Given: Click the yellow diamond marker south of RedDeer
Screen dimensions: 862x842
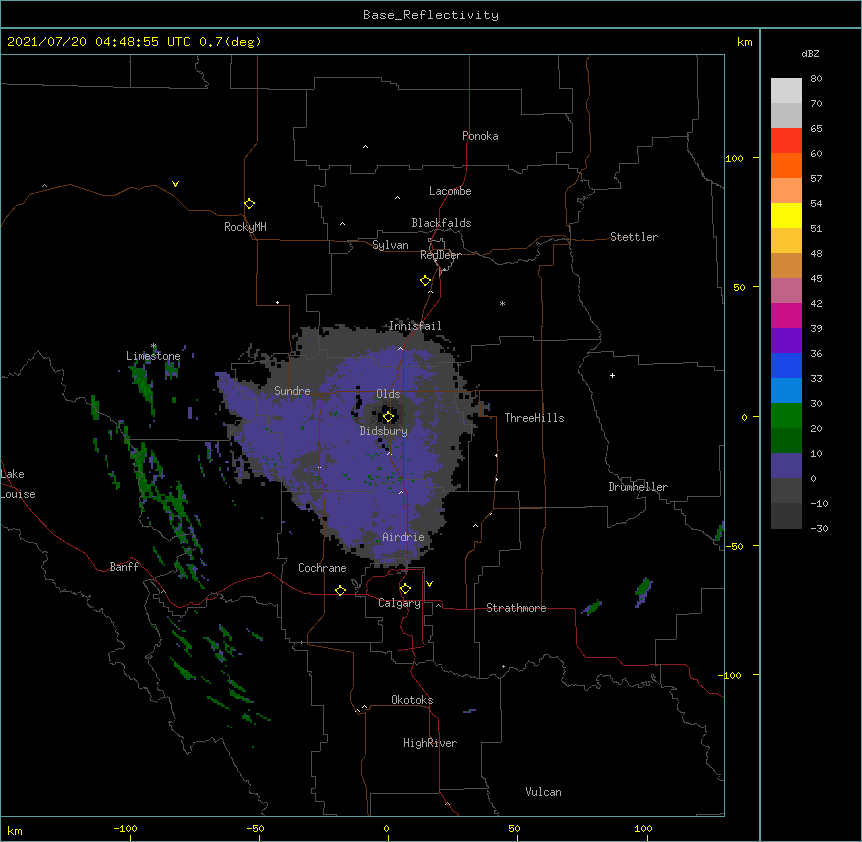Looking at the screenshot, I should click(426, 281).
